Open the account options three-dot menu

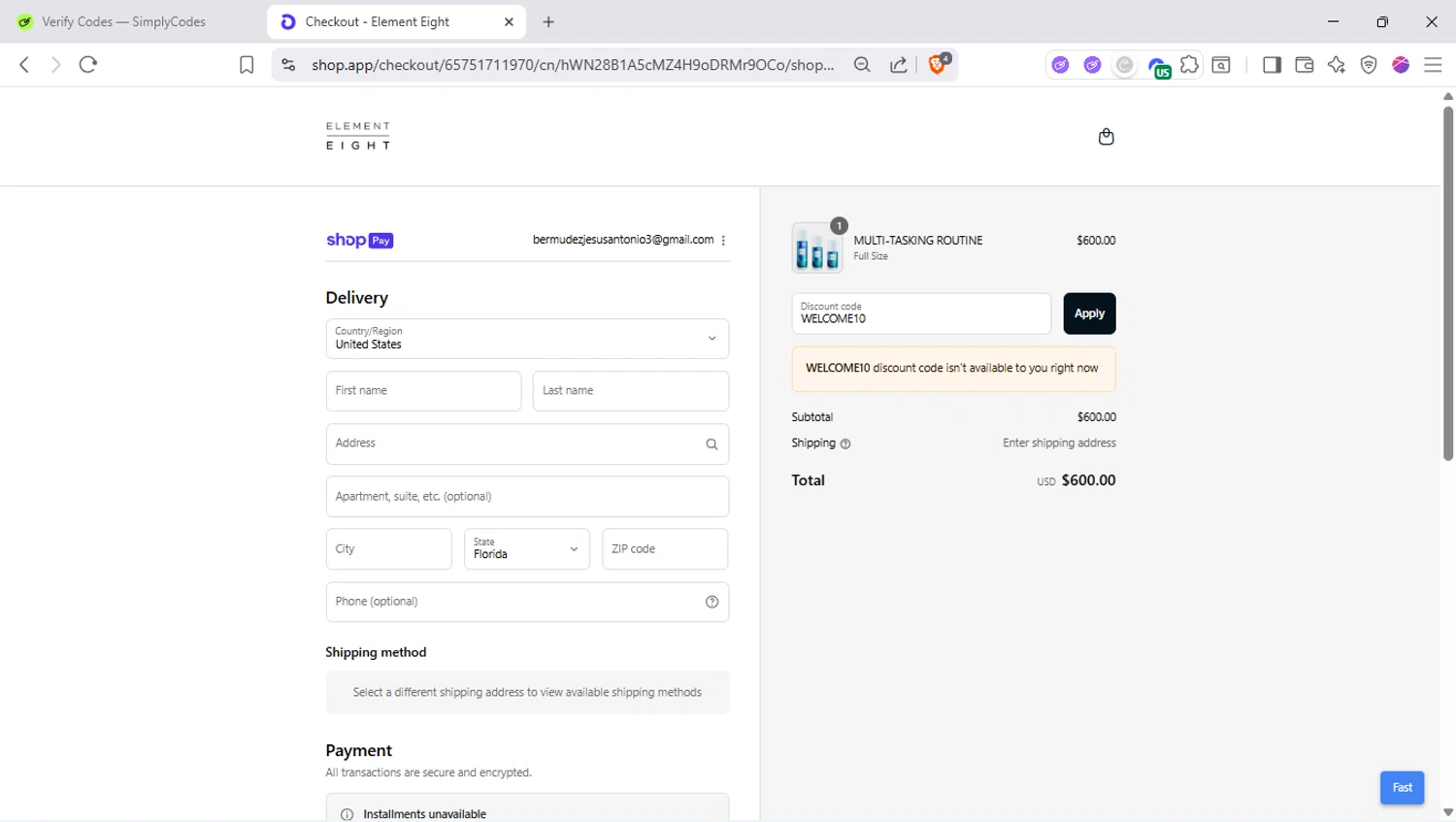723,240
